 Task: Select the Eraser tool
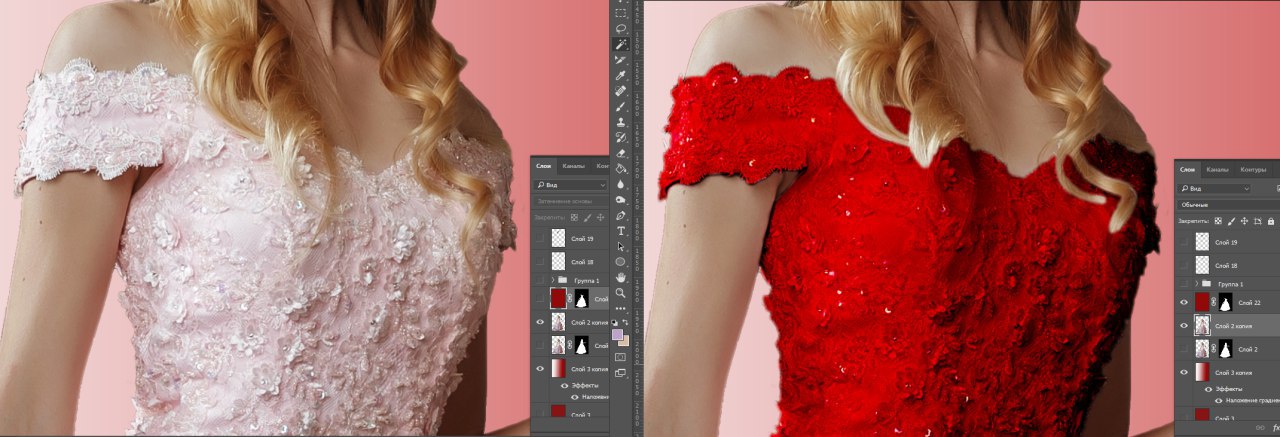point(620,153)
